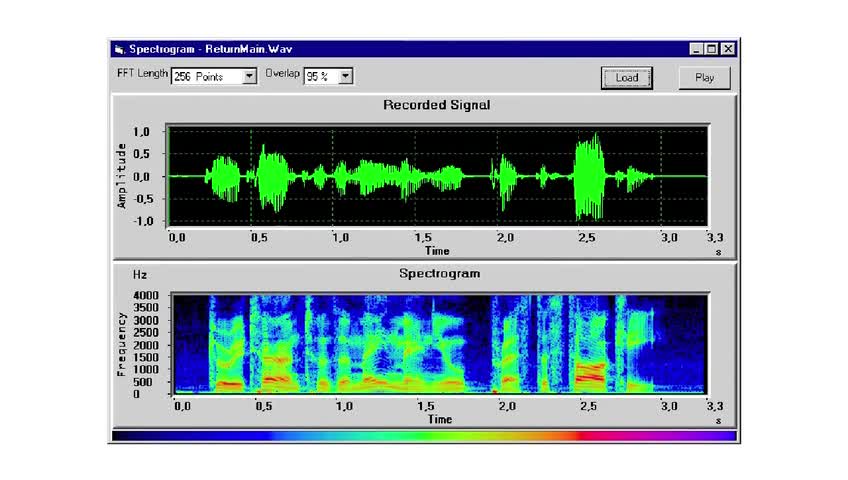Click the Load button
This screenshot has height=480, width=848.
626,78
